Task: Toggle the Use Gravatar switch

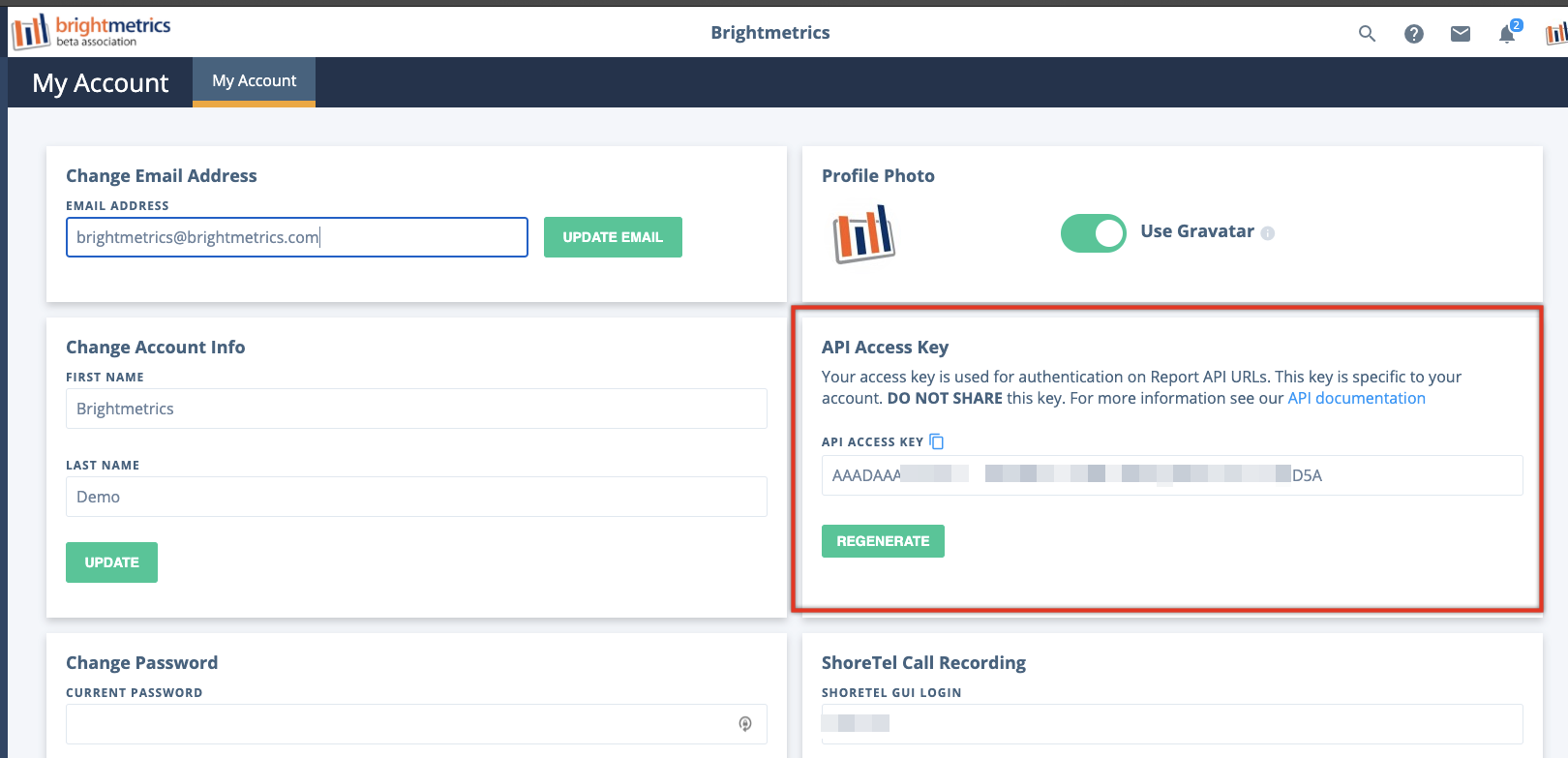Action: 1094,233
